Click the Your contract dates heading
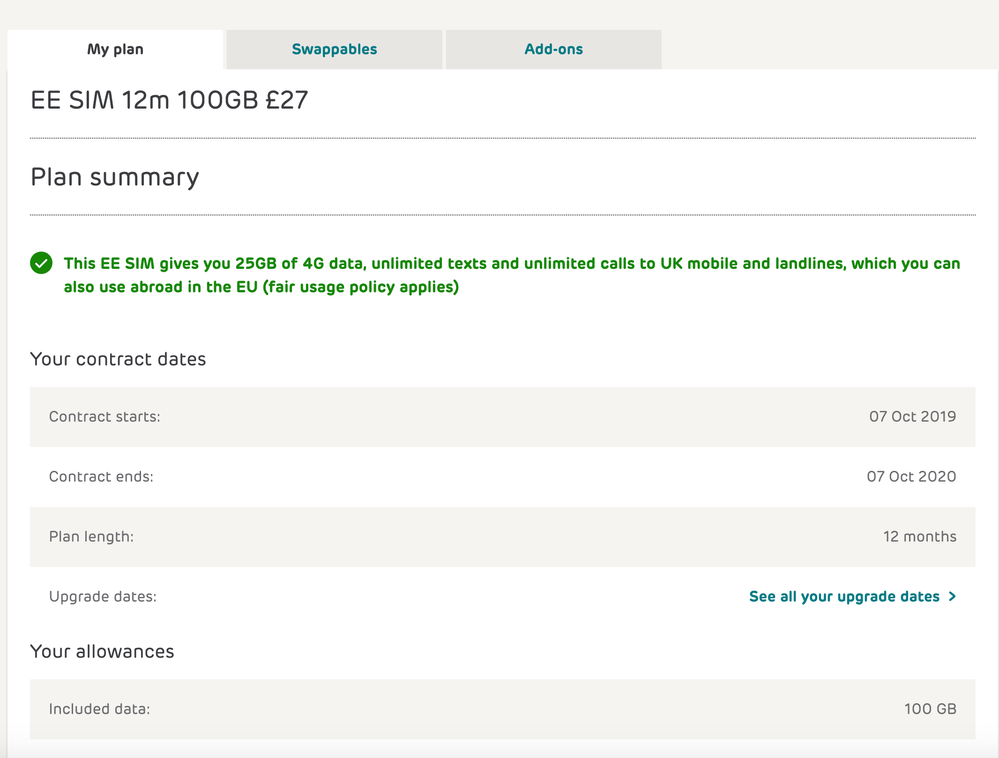Viewport: 999px width, 758px height. (x=118, y=359)
